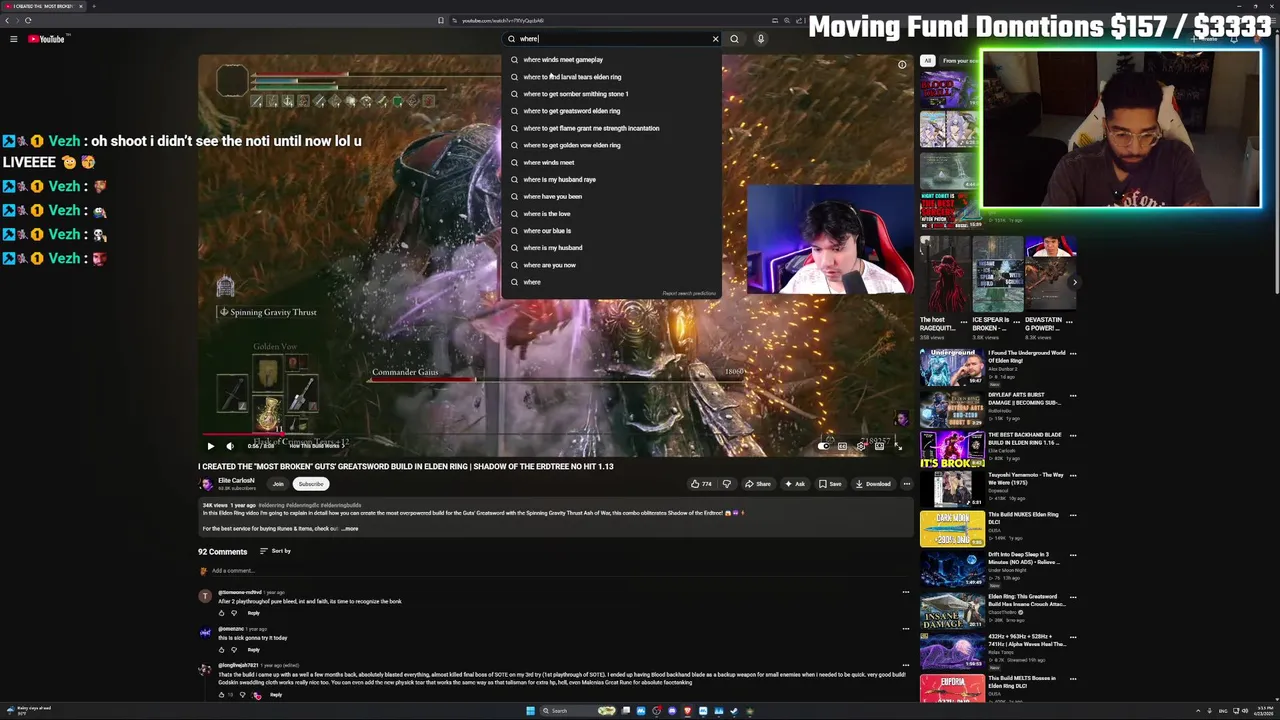Click into the YouTube search field
The width and height of the screenshot is (1280, 720).
(x=610, y=39)
